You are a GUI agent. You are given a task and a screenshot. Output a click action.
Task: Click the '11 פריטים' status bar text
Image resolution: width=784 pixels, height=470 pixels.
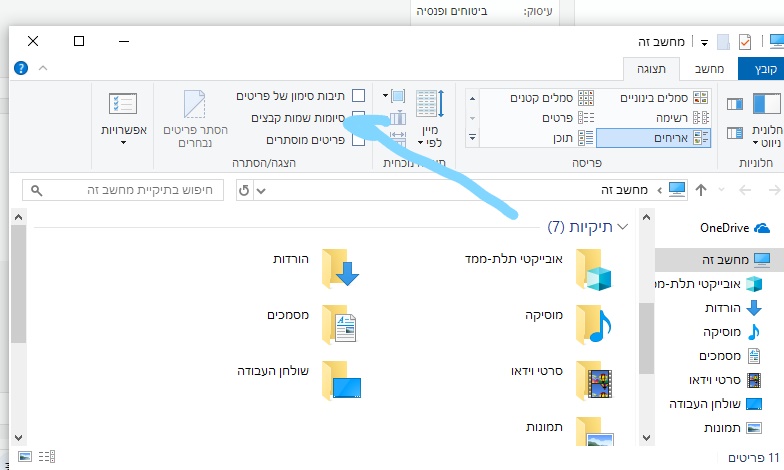(x=754, y=458)
